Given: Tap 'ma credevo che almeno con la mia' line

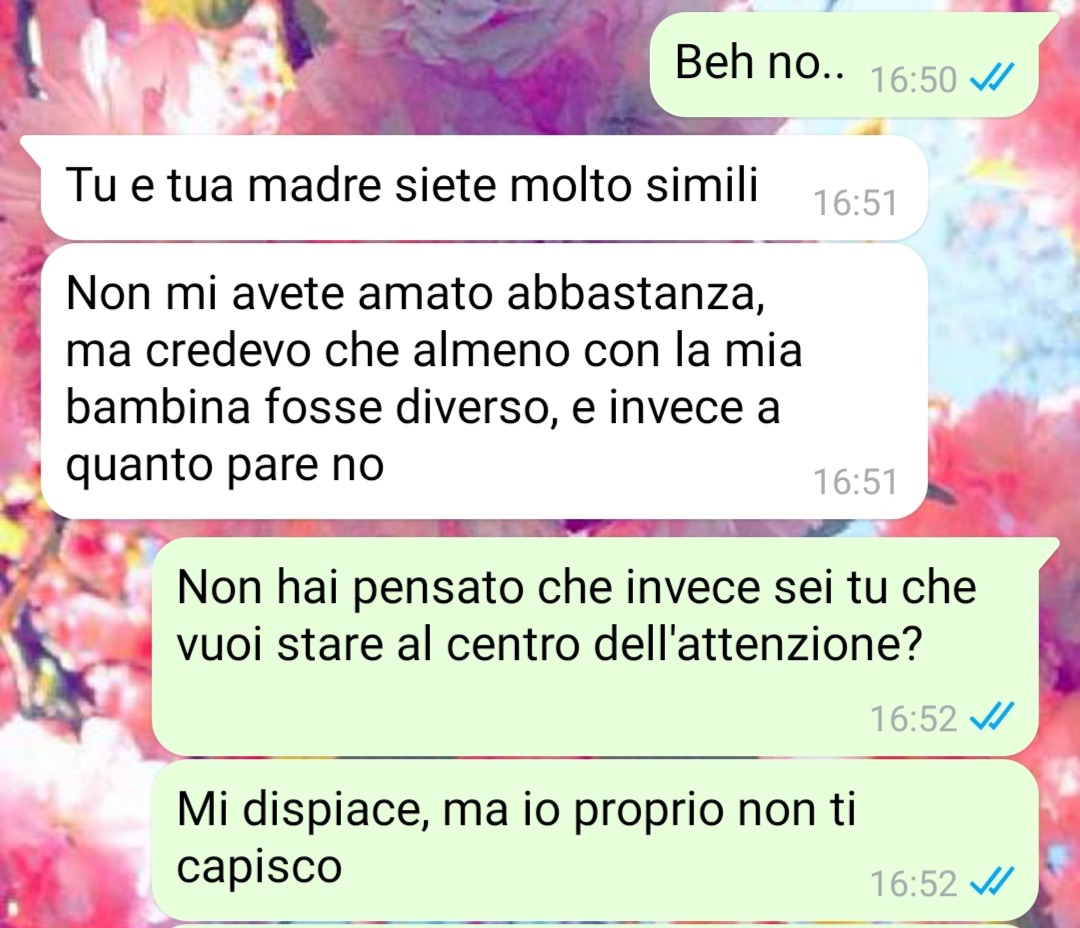Looking at the screenshot, I should [x=434, y=349].
